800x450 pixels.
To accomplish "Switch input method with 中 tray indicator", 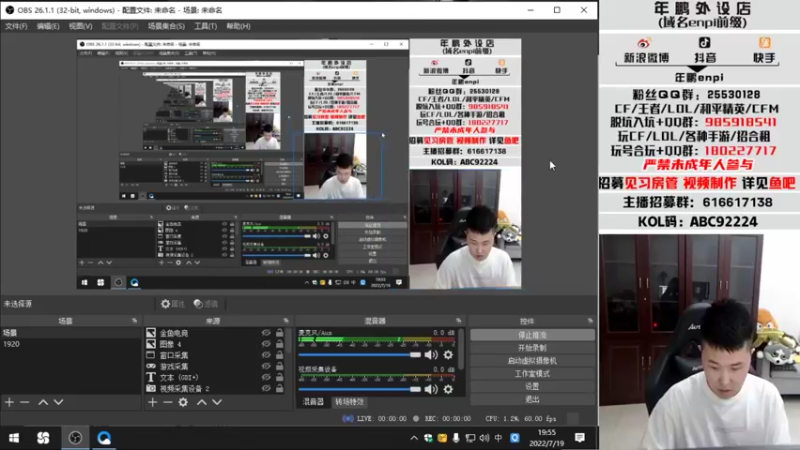I will click(498, 438).
